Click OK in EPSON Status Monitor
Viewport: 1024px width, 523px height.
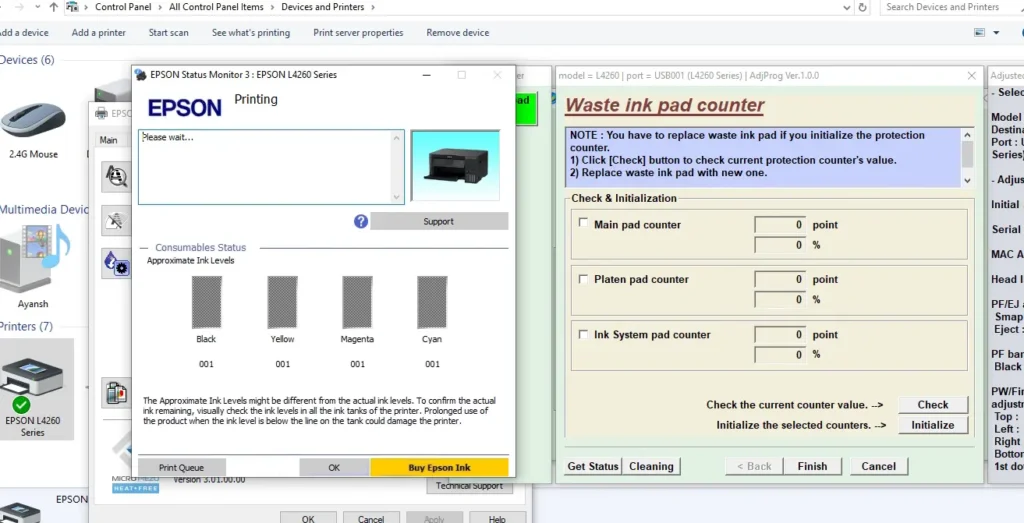tap(334, 468)
